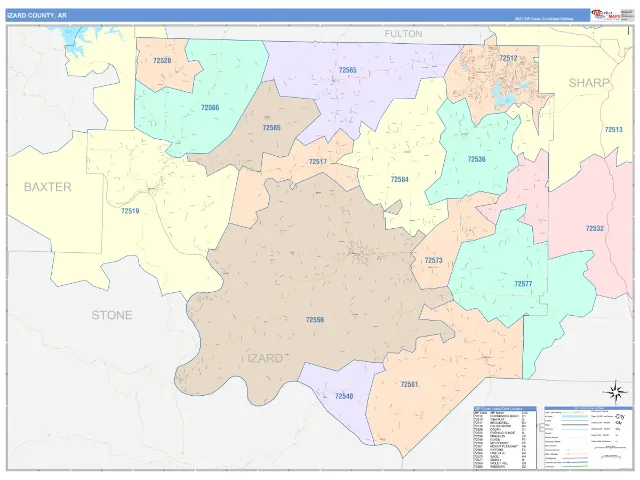Image resolution: width=640 pixels, height=480 pixels.
Task: Select ZIP code label 72585
Action: pyautogui.click(x=271, y=128)
